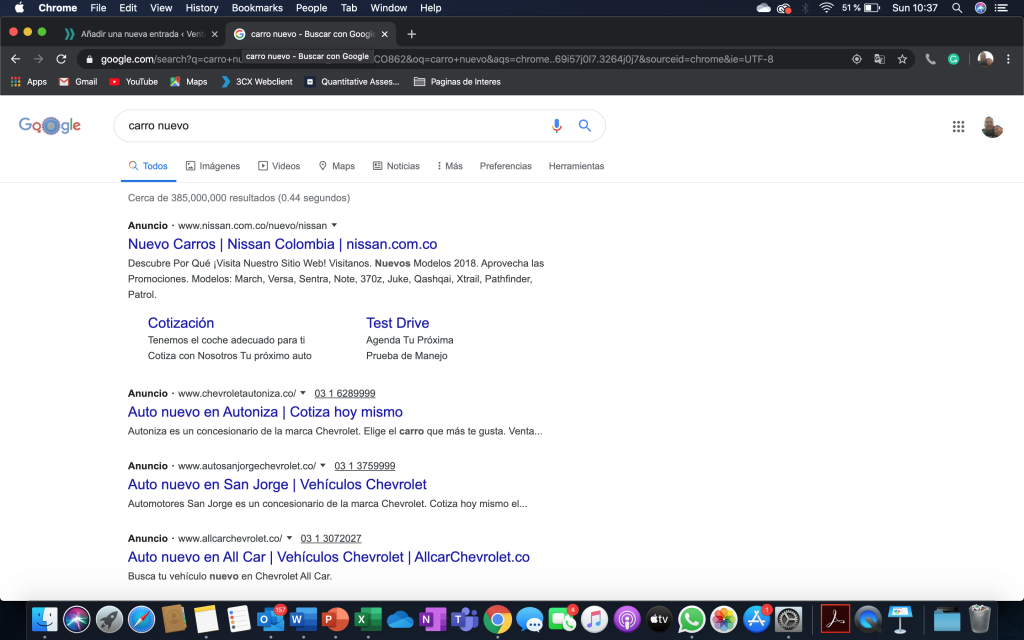Open the Preferencias menu
This screenshot has height=640, width=1024.
click(505, 166)
